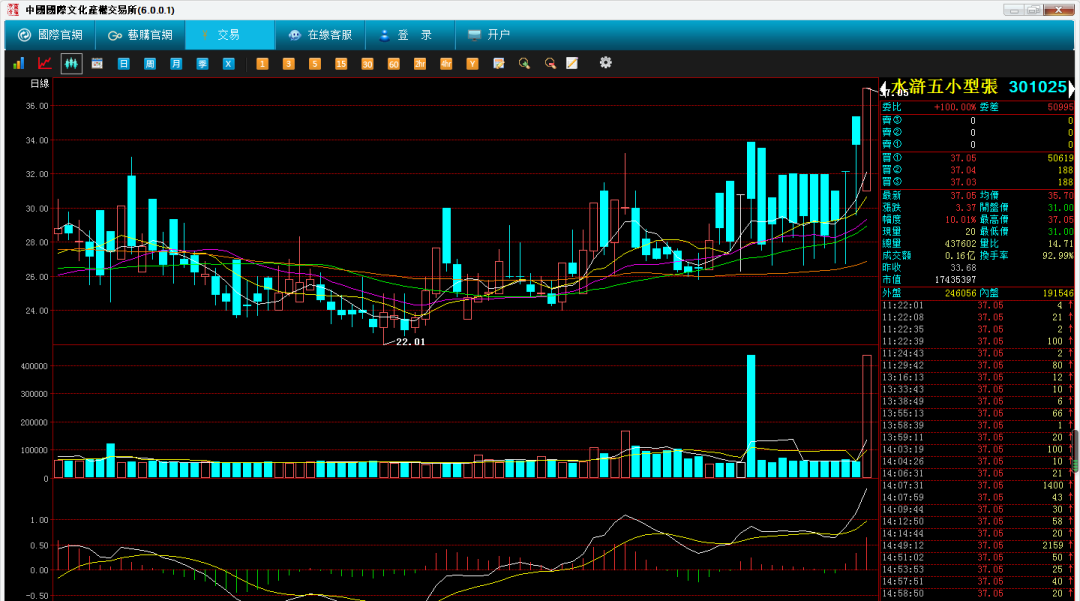Click the blue X period icon
The height and width of the screenshot is (601, 1080).
229,63
